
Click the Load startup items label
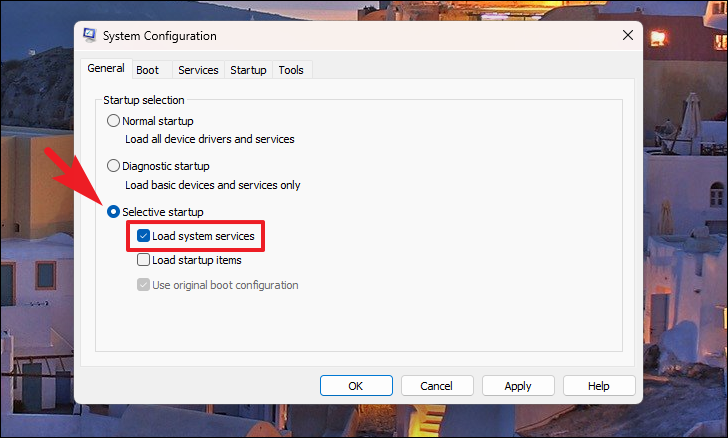tap(197, 260)
